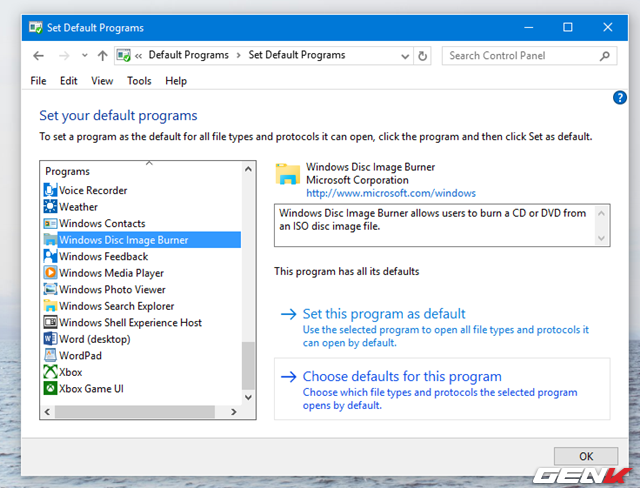Click the large folder icon beside Windows Disc Image Burner
The width and height of the screenshot is (640, 488).
(x=288, y=174)
